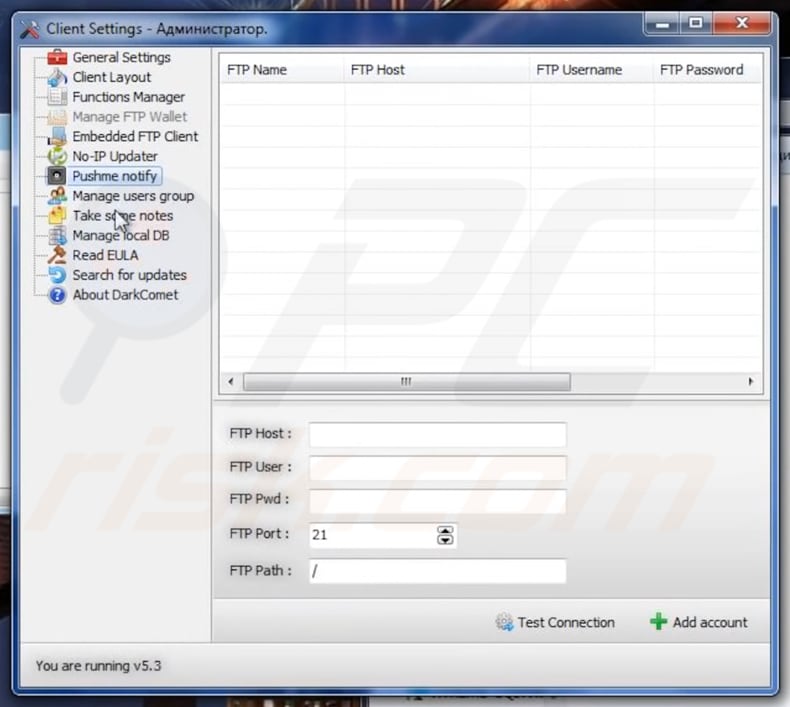
Task: Open Take some notes entry
Action: (122, 216)
